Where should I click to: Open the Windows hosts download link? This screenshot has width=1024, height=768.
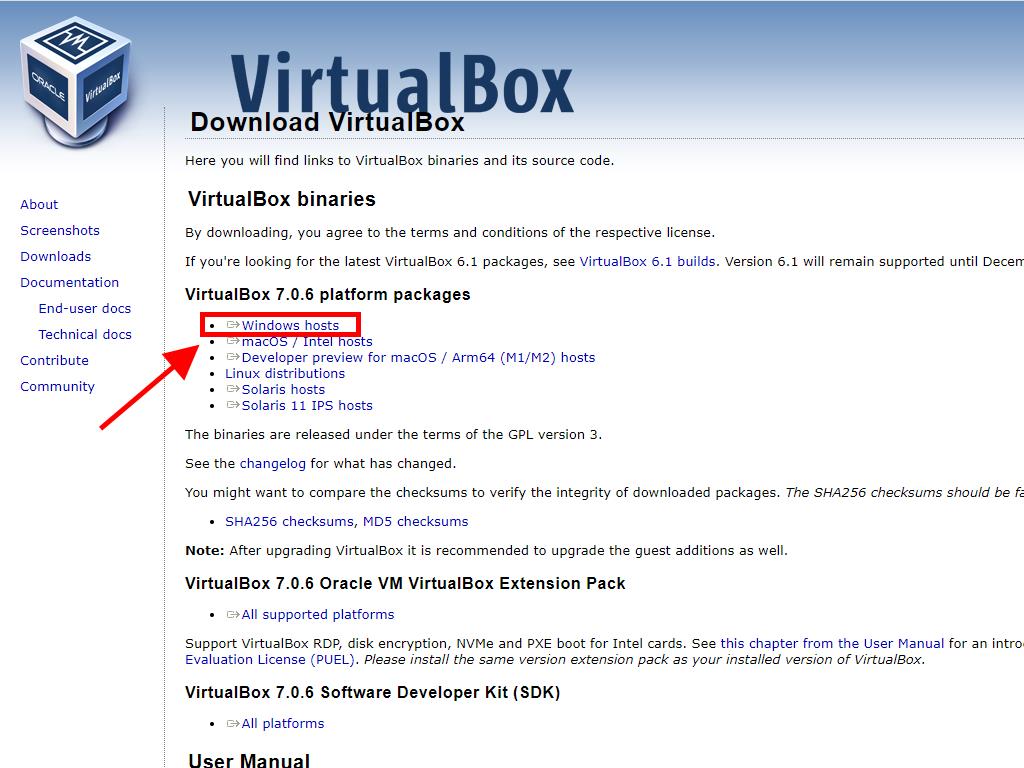click(290, 325)
